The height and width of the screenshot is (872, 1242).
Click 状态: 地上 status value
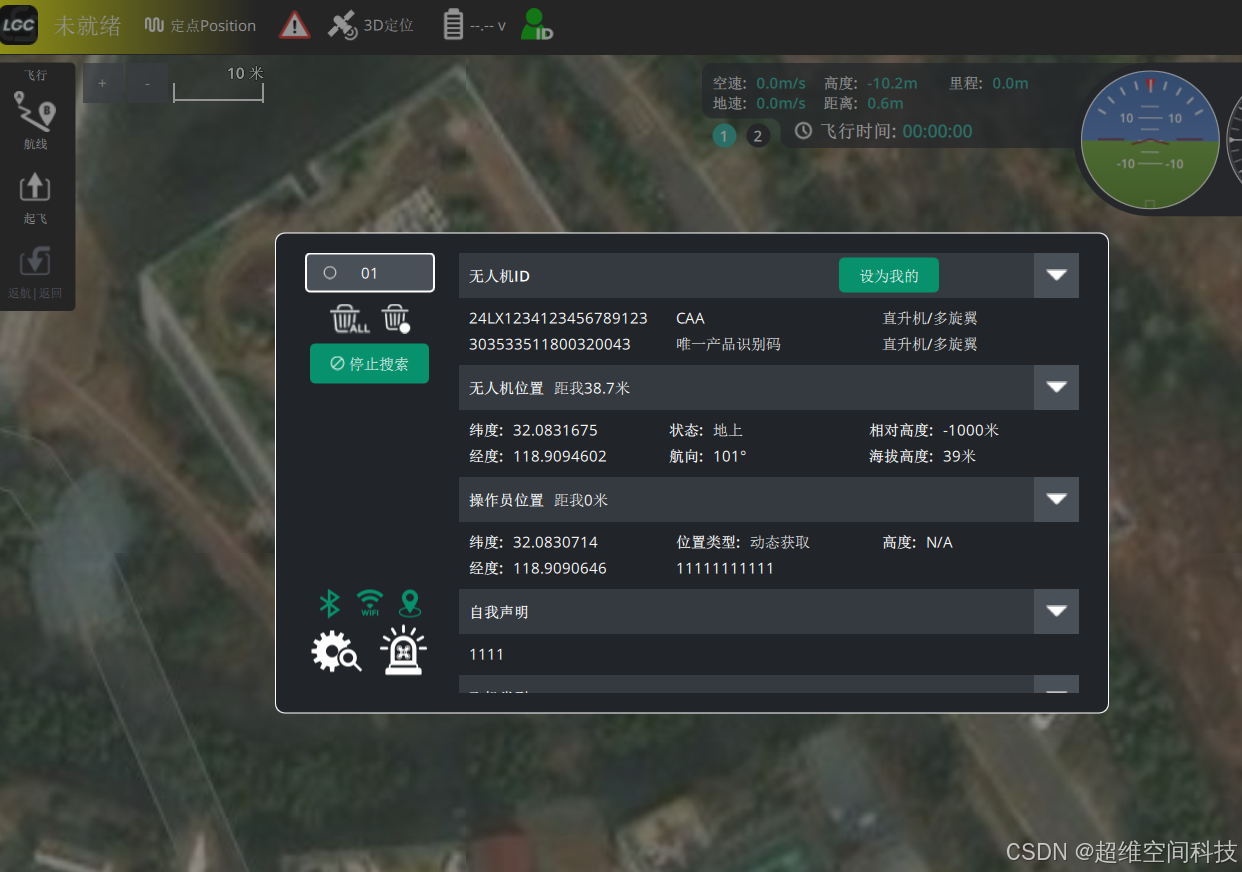(706, 430)
